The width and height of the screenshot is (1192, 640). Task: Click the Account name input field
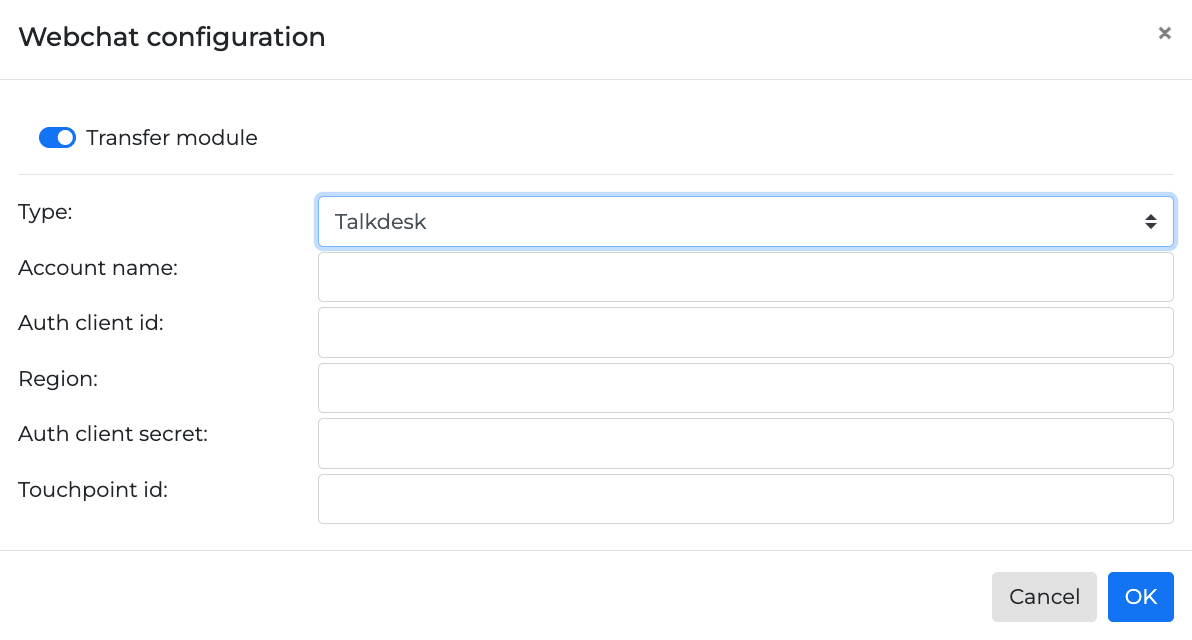746,276
